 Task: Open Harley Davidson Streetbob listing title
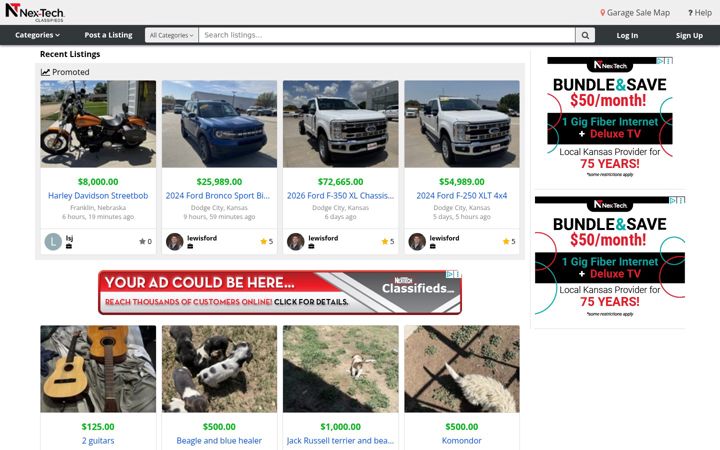click(98, 196)
